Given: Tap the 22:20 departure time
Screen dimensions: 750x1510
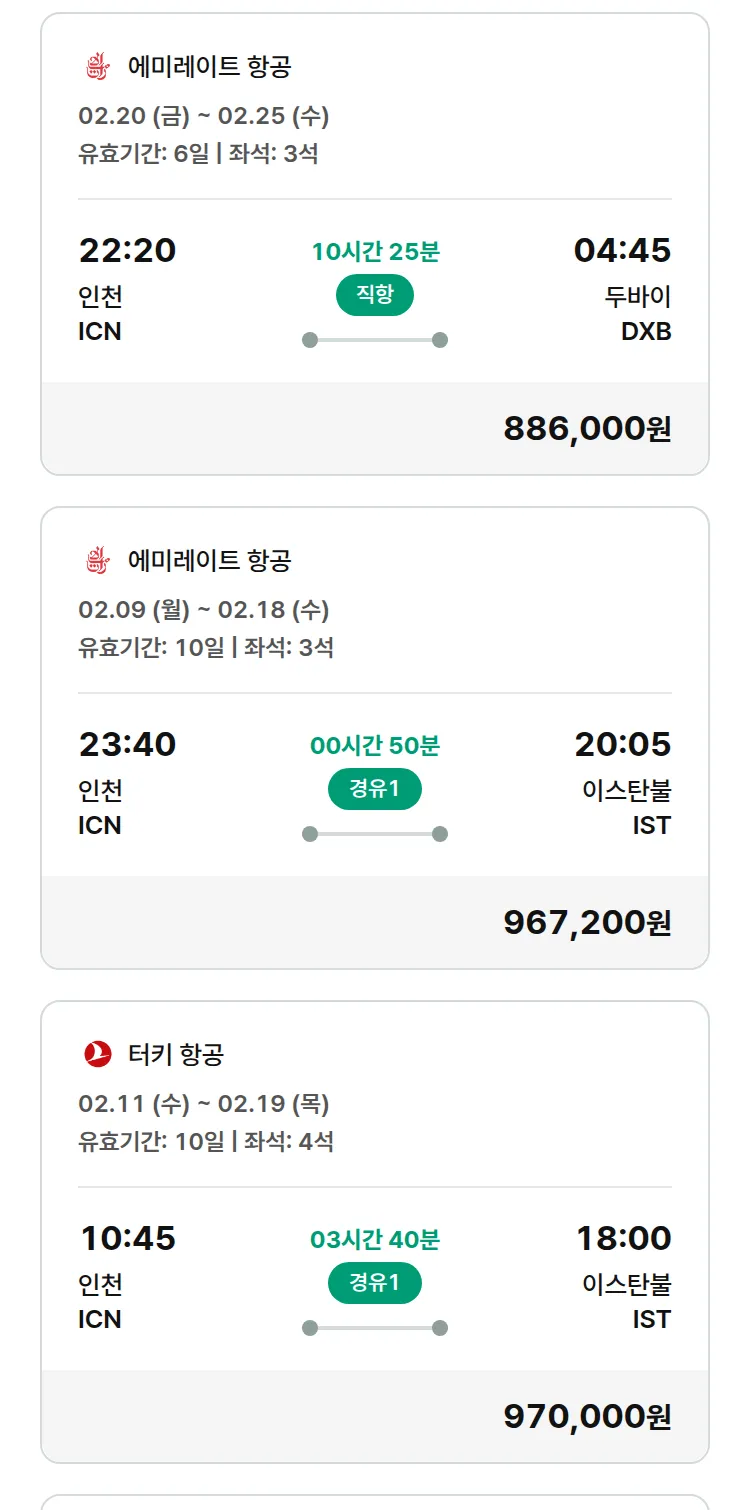Looking at the screenshot, I should [127, 250].
